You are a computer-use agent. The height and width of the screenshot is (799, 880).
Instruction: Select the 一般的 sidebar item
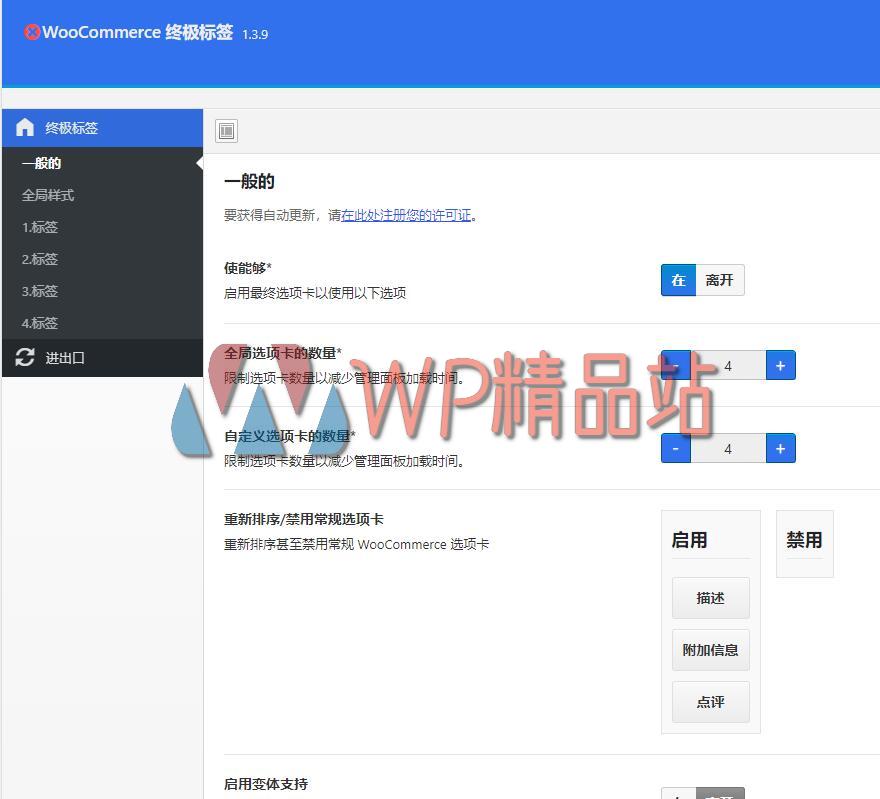click(x=39, y=162)
